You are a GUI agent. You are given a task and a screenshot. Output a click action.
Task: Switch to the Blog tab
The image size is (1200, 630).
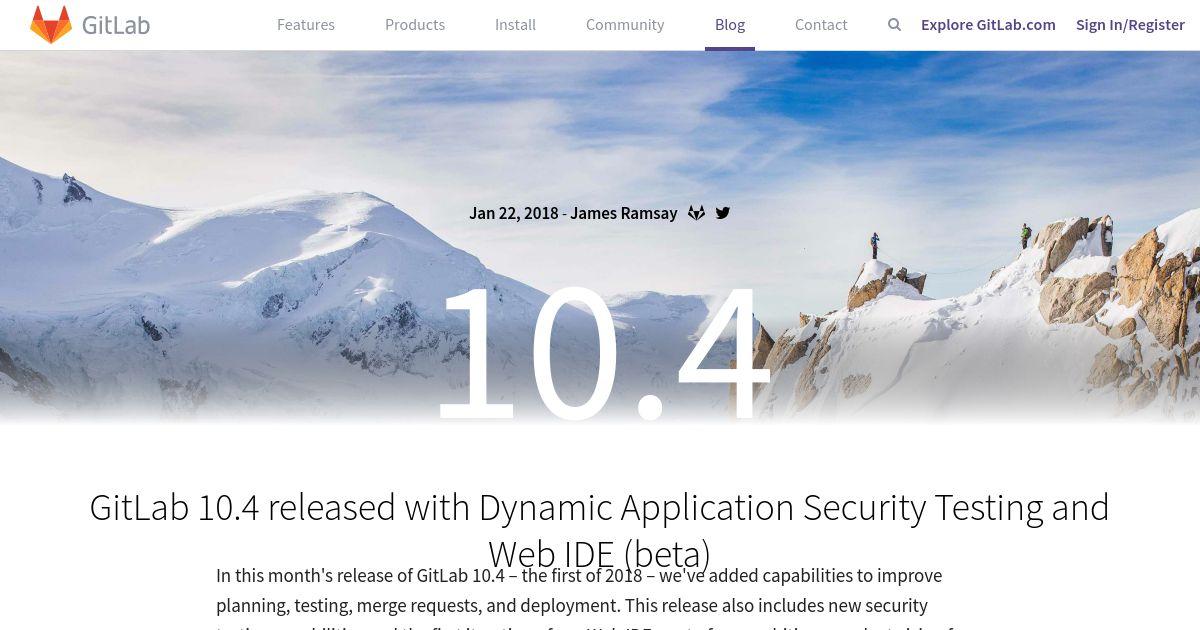(x=730, y=25)
